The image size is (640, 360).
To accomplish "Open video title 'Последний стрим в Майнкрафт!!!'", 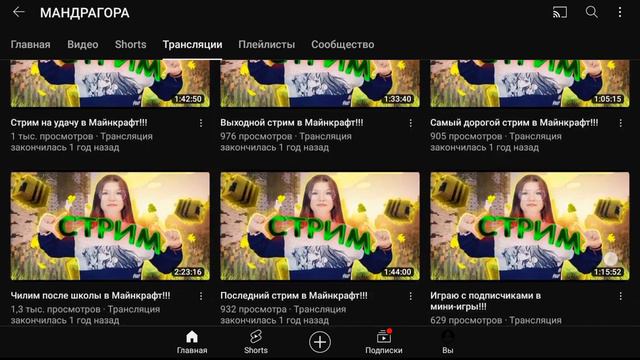I will click(x=294, y=296).
